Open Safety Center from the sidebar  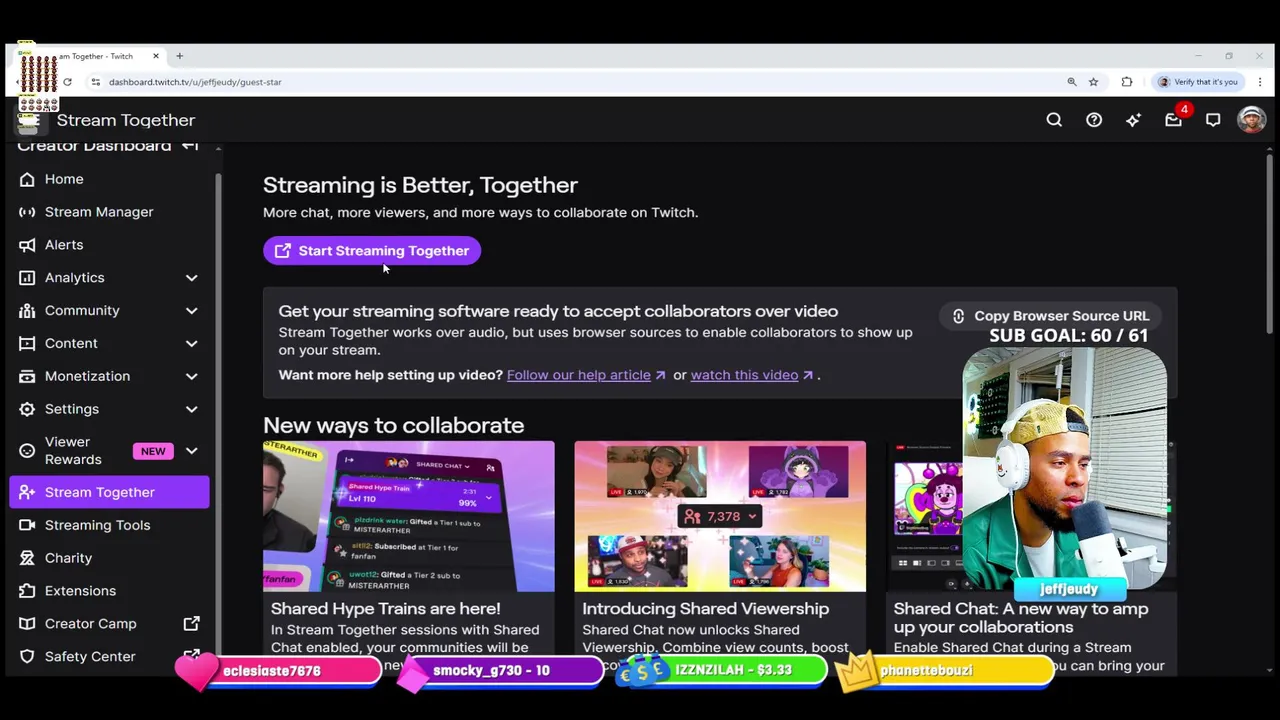110,657
